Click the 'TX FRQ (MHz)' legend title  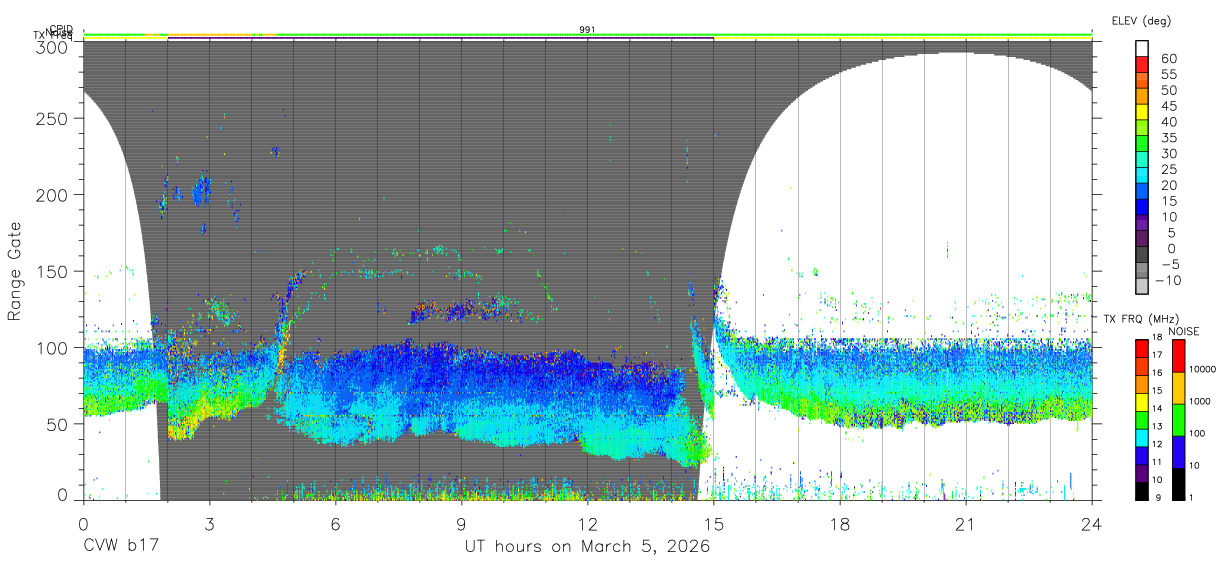(x=1140, y=319)
